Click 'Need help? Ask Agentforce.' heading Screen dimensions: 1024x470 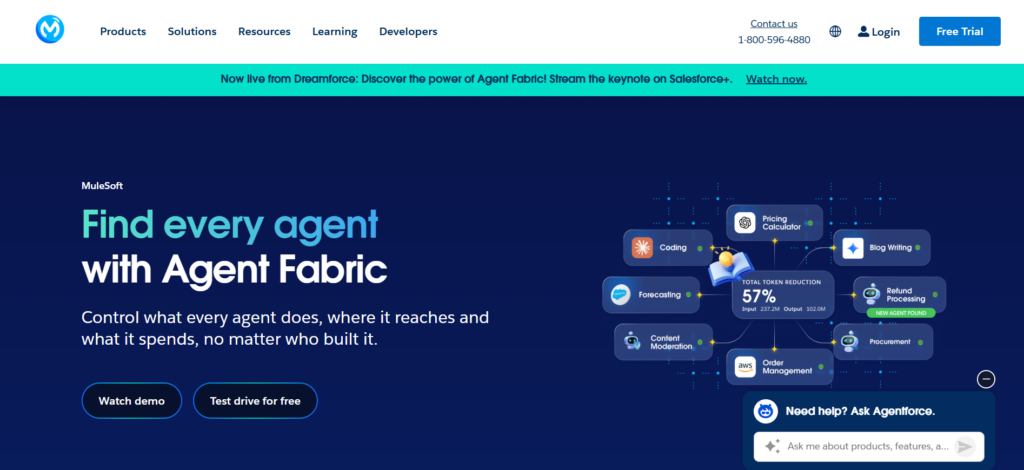pos(860,411)
